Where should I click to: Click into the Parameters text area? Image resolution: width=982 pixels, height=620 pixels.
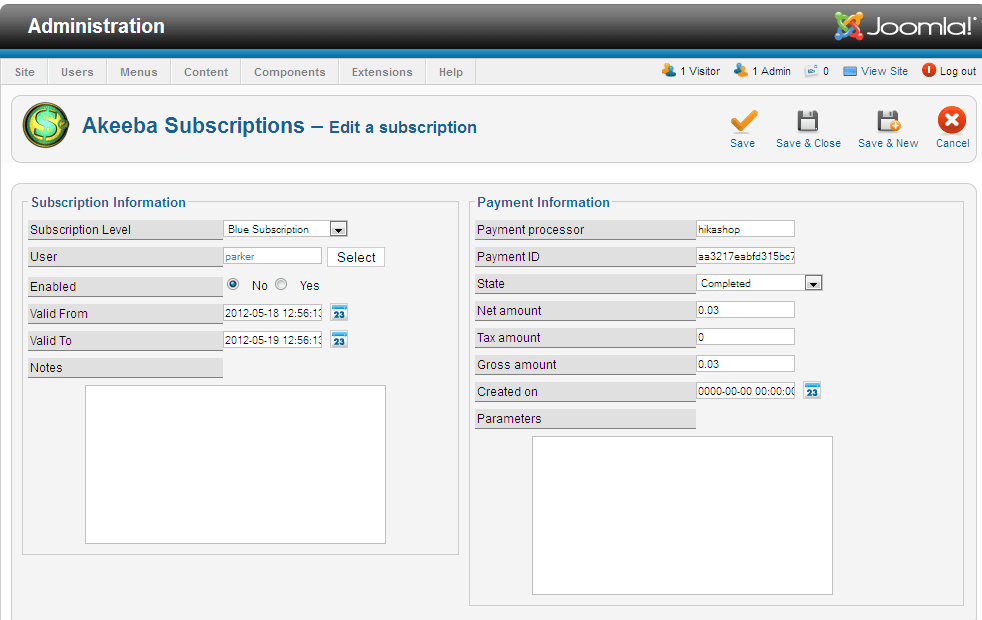pyautogui.click(x=682, y=515)
